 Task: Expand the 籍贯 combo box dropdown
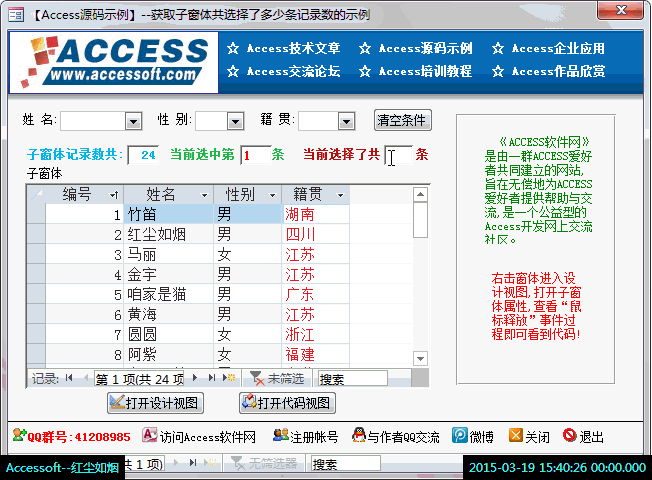[346, 121]
